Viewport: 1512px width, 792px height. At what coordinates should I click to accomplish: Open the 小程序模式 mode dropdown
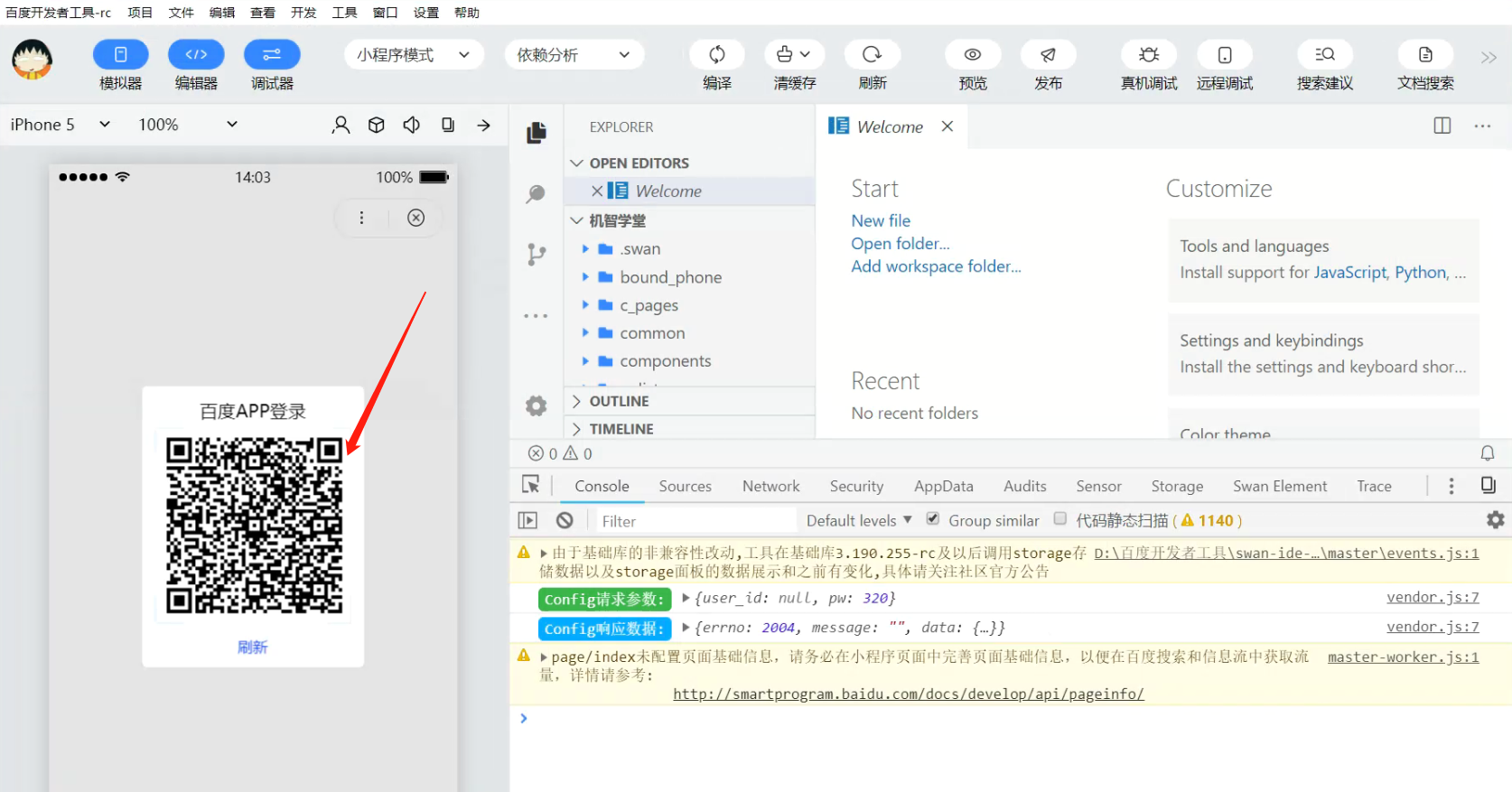tap(414, 55)
